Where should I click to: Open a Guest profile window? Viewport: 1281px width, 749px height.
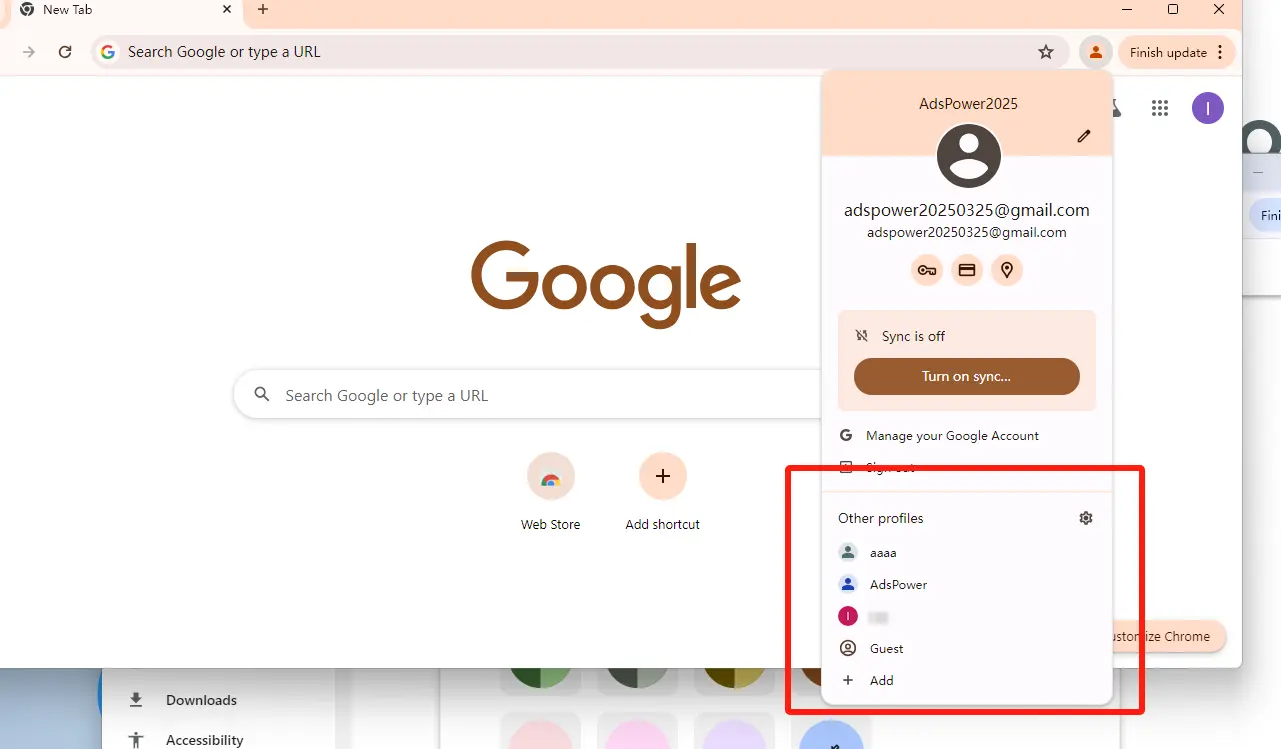pos(967,648)
